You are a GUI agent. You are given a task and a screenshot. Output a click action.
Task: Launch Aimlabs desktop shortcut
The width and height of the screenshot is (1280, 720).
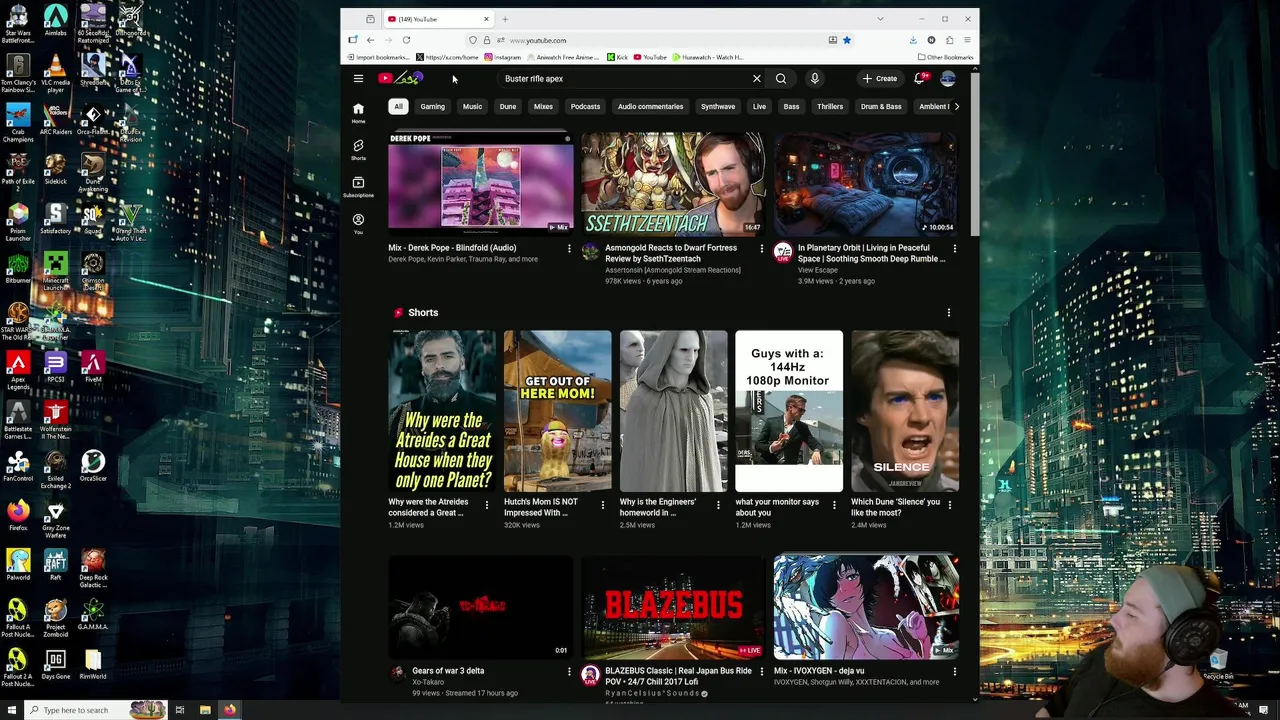click(x=55, y=22)
